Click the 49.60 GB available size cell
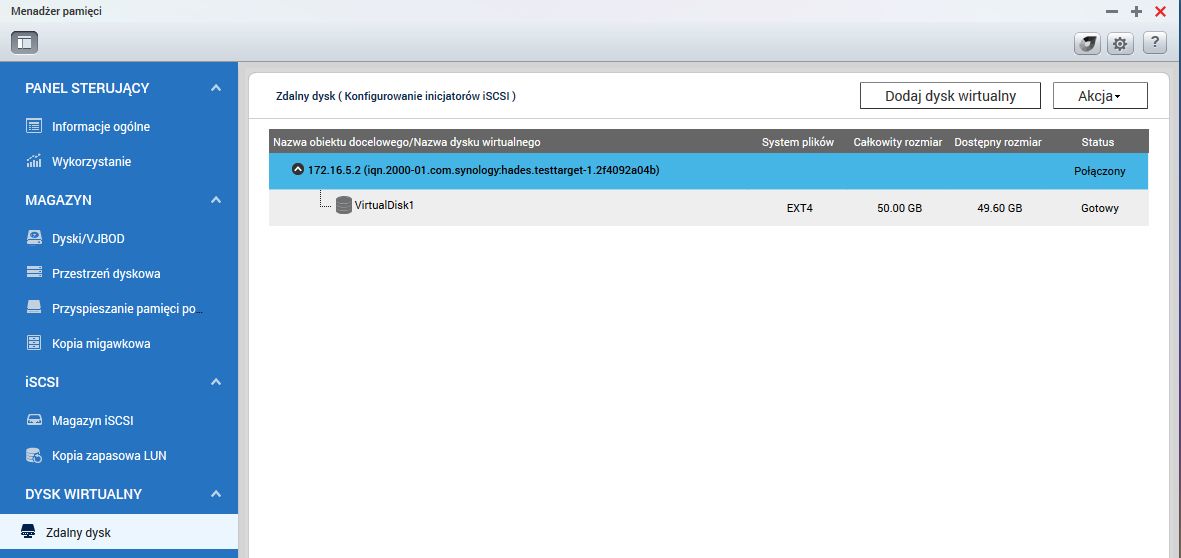The height and width of the screenshot is (558, 1181). tap(999, 208)
